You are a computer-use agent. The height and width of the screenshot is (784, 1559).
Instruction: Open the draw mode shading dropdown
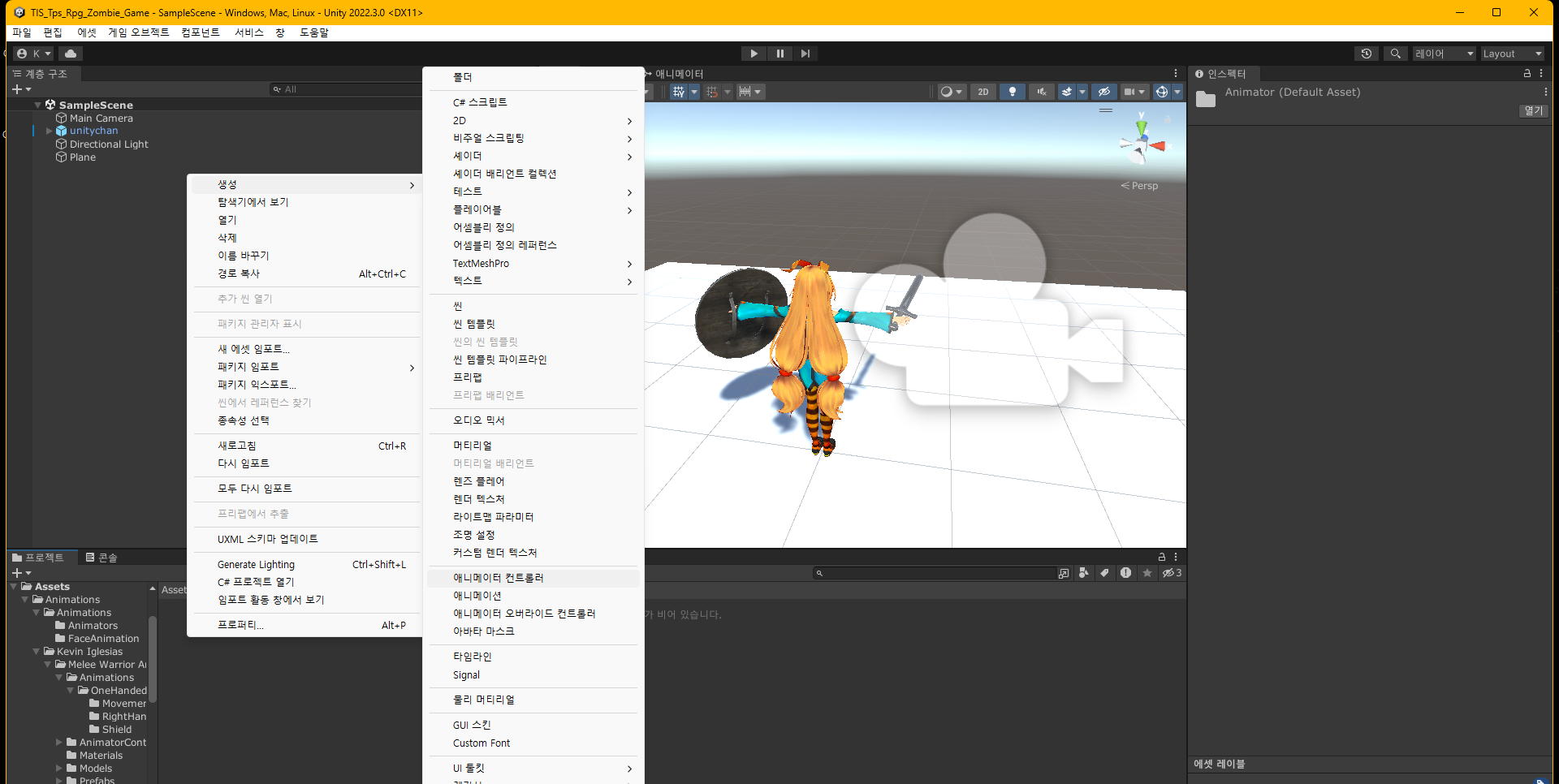click(x=951, y=92)
